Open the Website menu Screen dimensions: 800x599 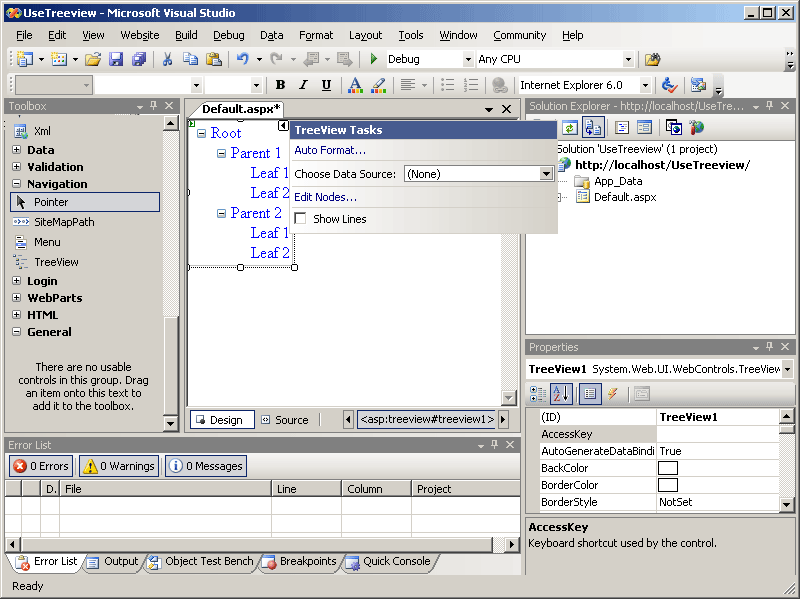pos(140,35)
